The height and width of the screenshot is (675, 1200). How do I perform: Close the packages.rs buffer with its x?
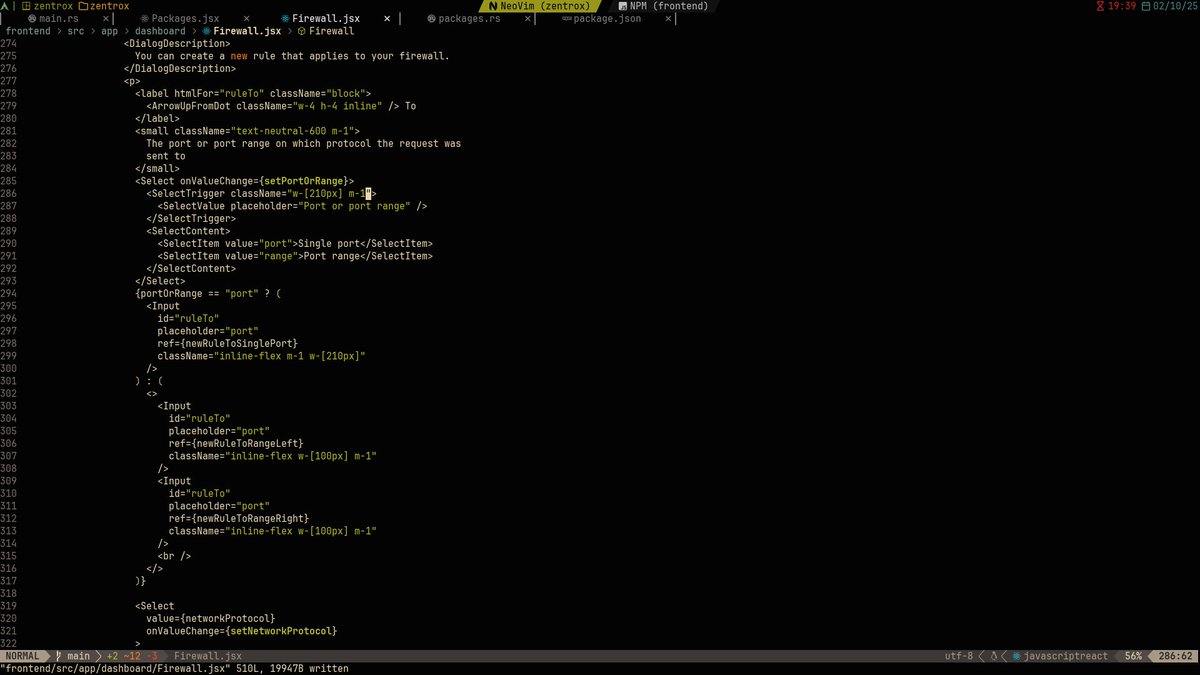pos(527,18)
